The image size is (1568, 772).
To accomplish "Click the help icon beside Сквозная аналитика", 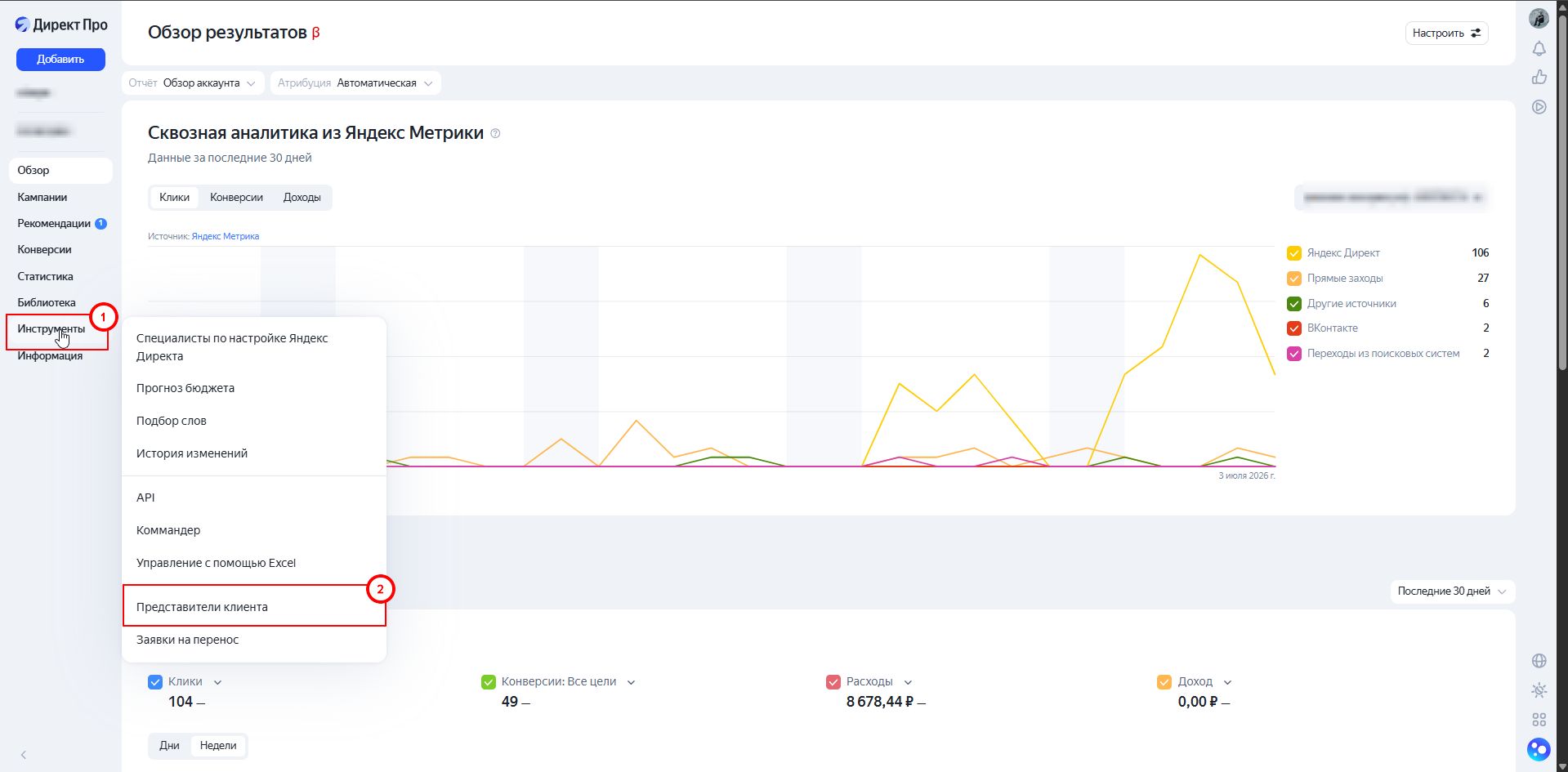I will coord(495,133).
